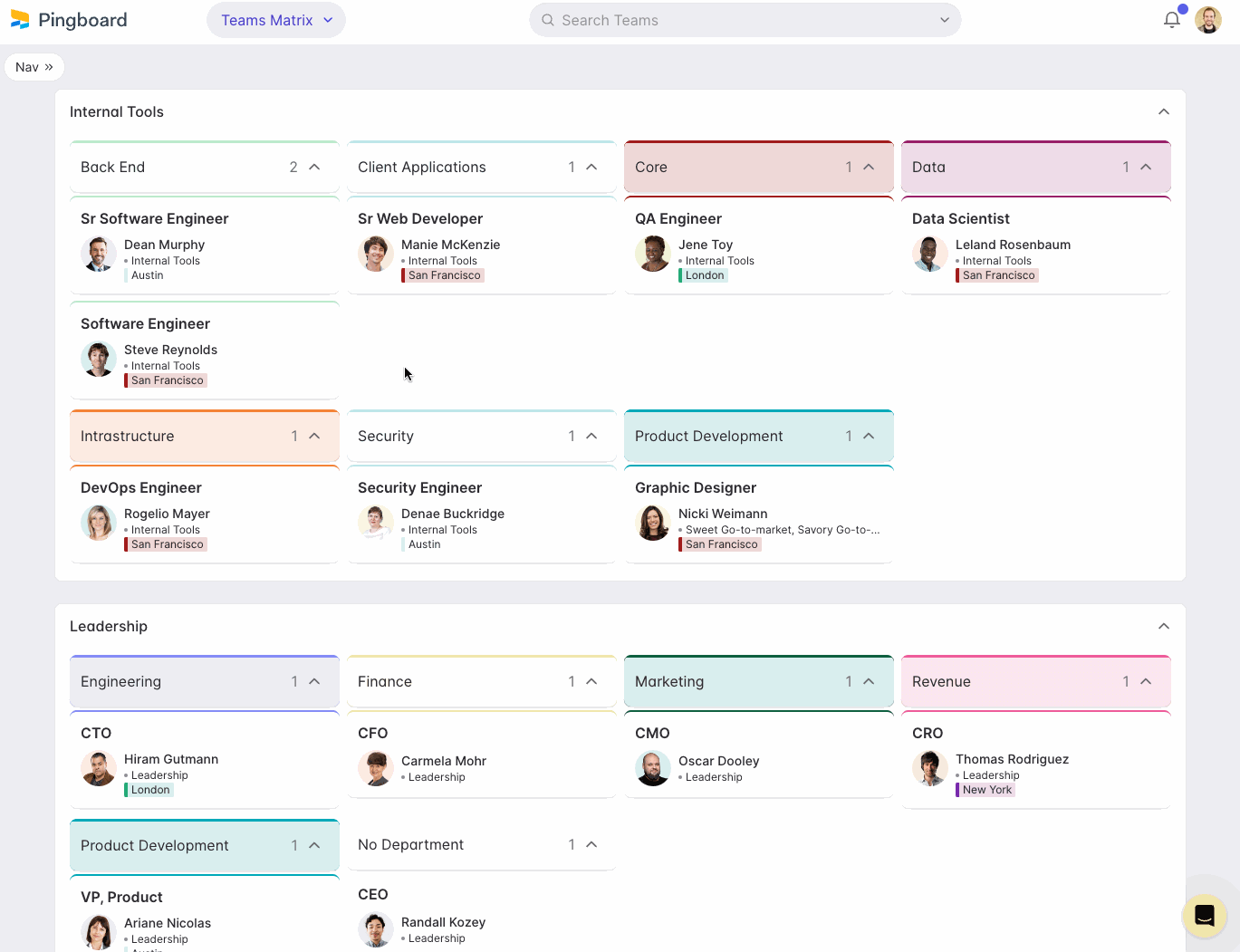Collapse the Internal Tools section

click(1164, 111)
